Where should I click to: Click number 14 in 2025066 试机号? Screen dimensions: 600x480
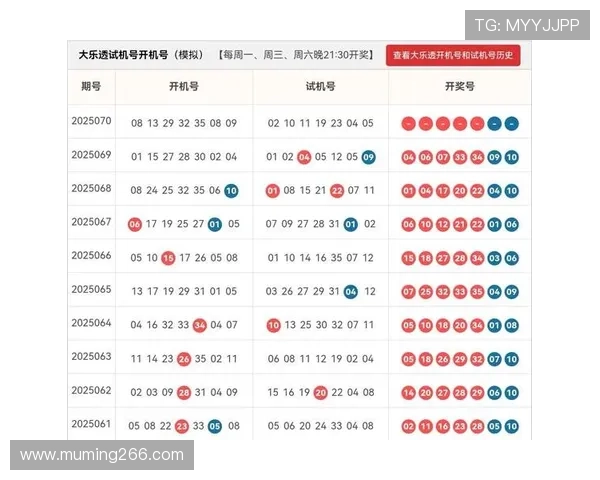pos(305,258)
